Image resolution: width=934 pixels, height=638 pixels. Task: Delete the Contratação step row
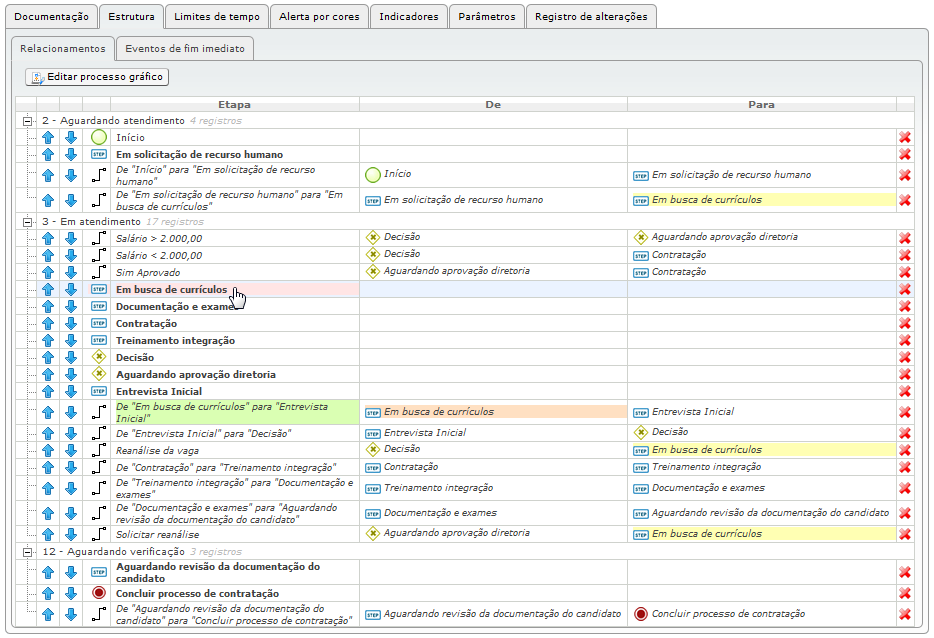tap(905, 324)
